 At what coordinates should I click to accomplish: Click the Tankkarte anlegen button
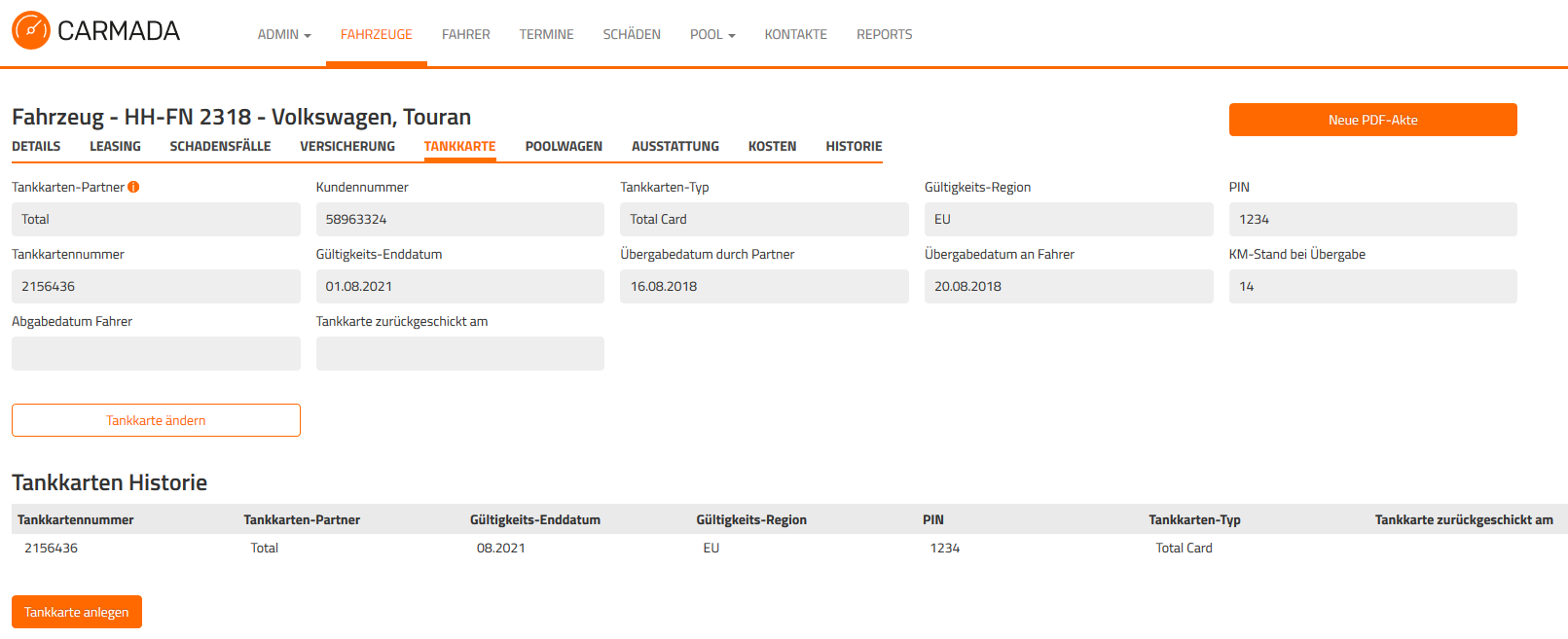[x=77, y=612]
